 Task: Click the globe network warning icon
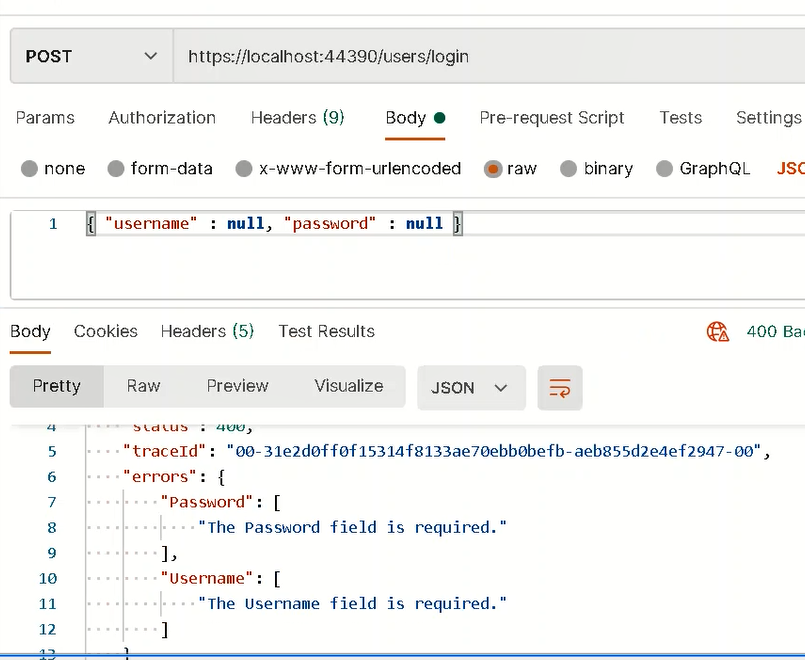(x=718, y=332)
